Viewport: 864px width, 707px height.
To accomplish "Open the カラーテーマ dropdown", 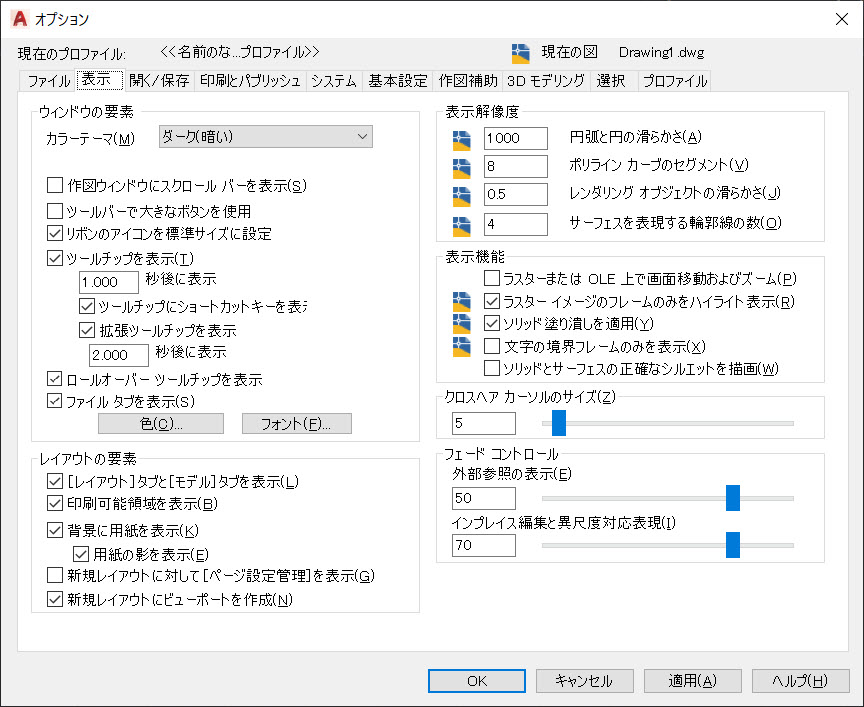I will point(266,137).
